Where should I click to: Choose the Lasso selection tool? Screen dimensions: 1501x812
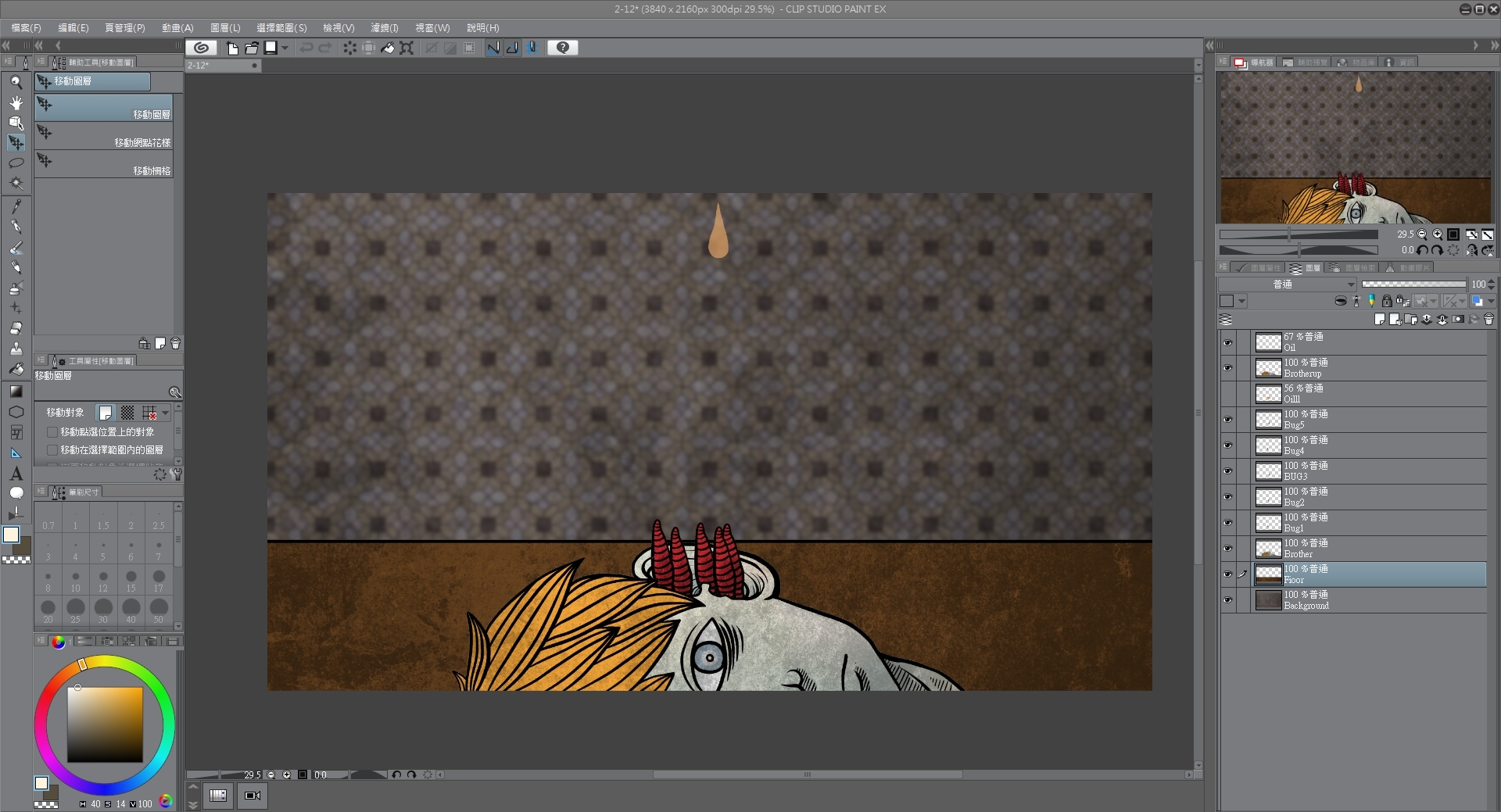point(16,163)
